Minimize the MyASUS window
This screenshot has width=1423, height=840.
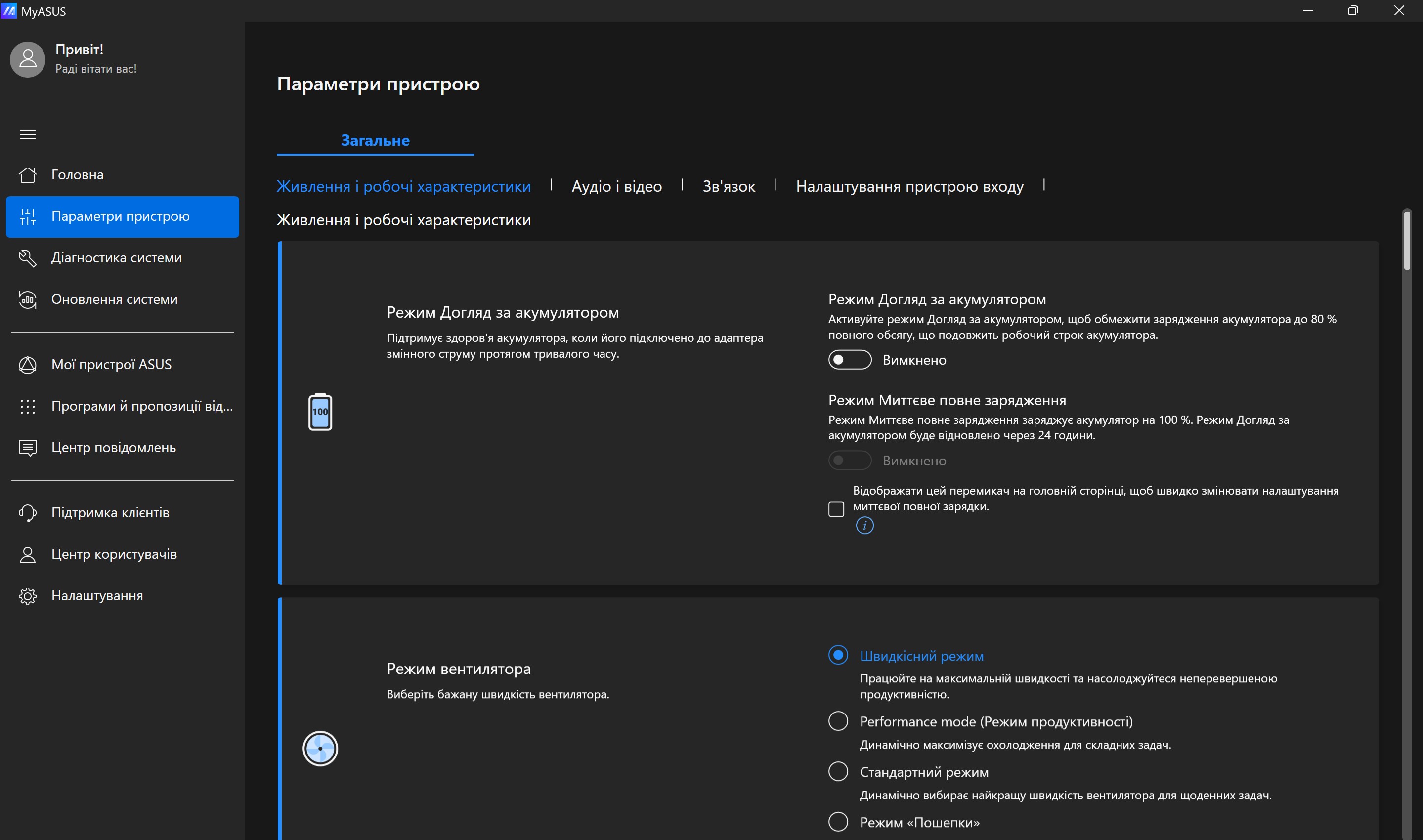1307,11
